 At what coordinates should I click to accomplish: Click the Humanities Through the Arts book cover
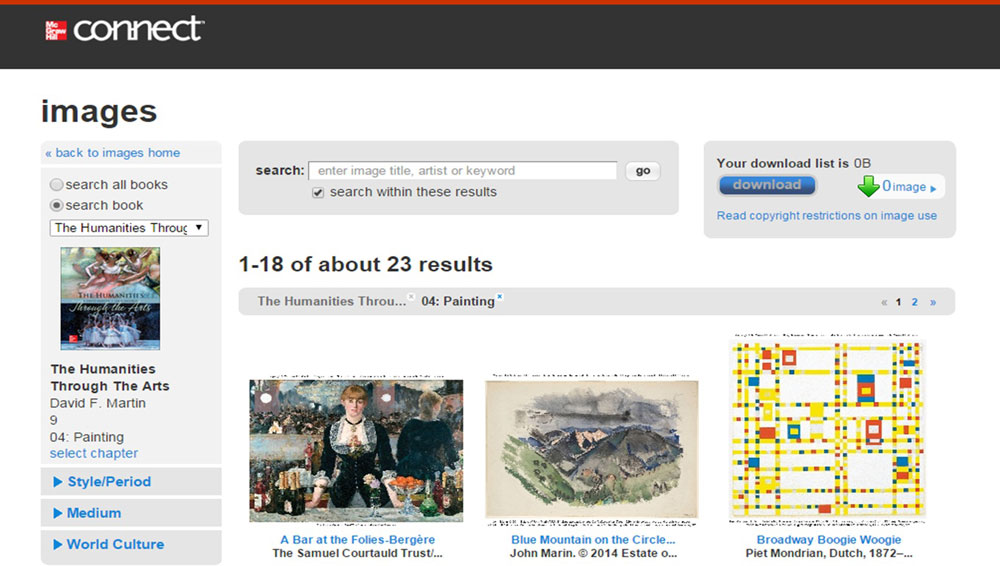pyautogui.click(x=110, y=299)
